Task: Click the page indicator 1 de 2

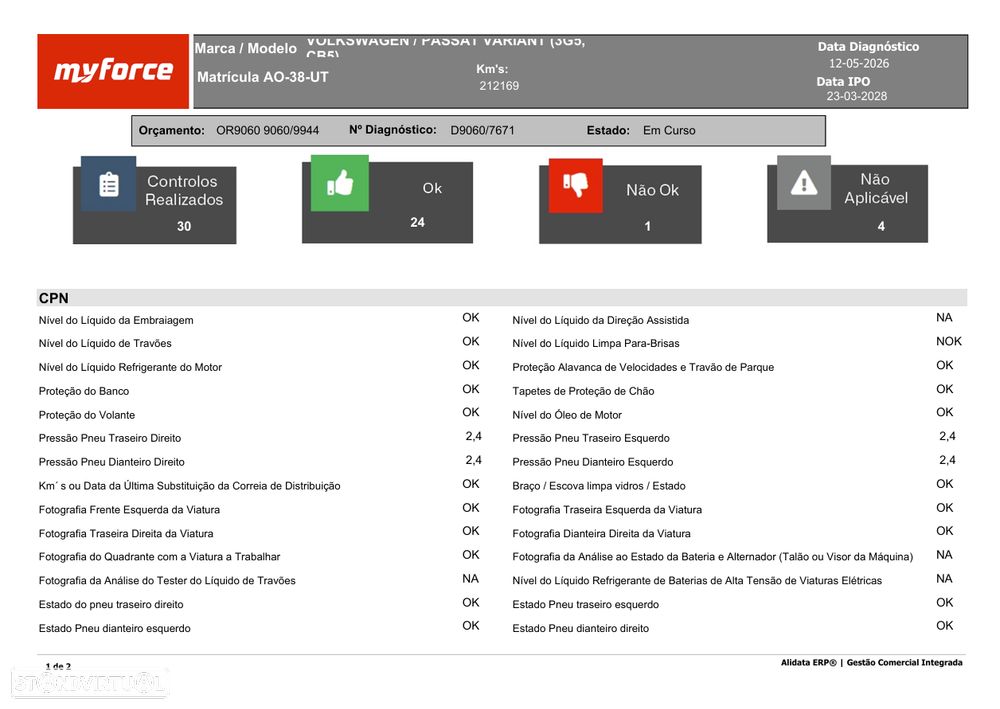Action: pyautogui.click(x=58, y=666)
